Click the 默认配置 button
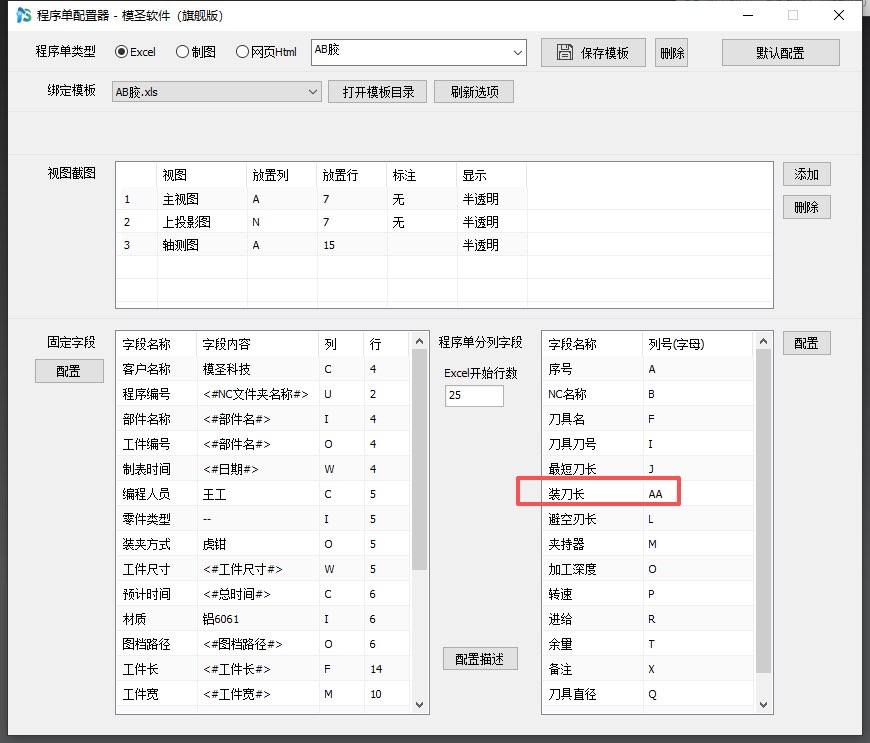870x743 pixels. pos(780,53)
